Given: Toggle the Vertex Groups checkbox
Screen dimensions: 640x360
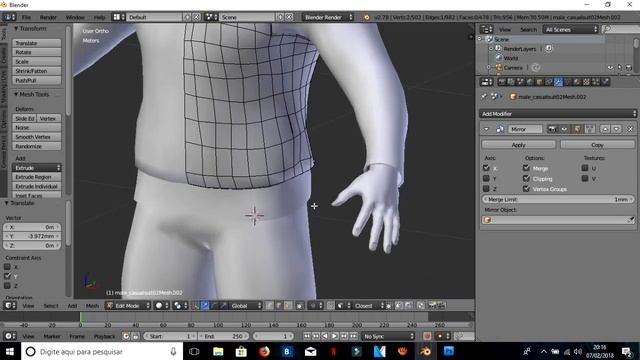Looking at the screenshot, I should coord(526,189).
